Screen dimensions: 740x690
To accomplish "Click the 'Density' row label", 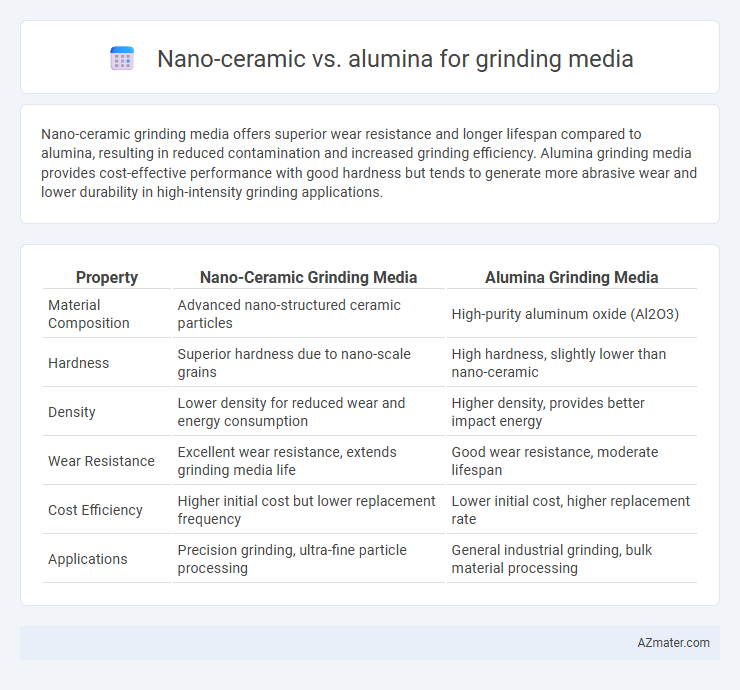I will click(72, 412).
